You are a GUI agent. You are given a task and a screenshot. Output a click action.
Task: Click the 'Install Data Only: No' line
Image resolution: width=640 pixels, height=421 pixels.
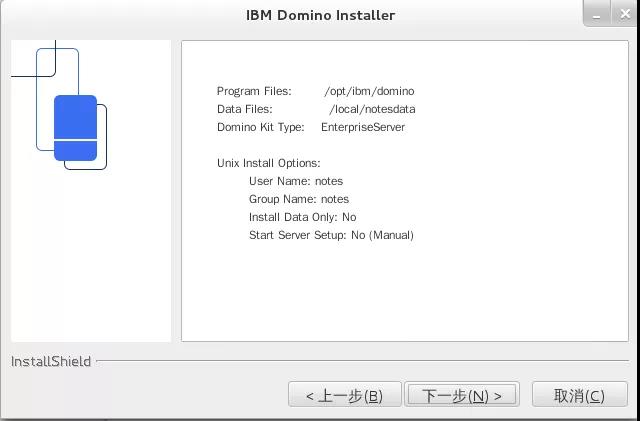point(302,217)
